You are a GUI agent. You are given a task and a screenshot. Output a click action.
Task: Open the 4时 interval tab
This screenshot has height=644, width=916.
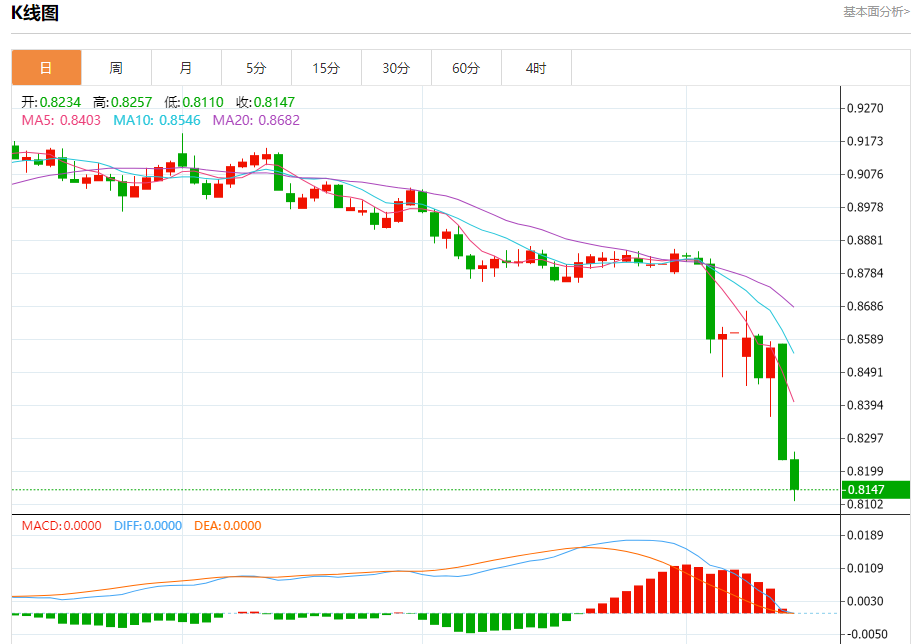[536, 68]
